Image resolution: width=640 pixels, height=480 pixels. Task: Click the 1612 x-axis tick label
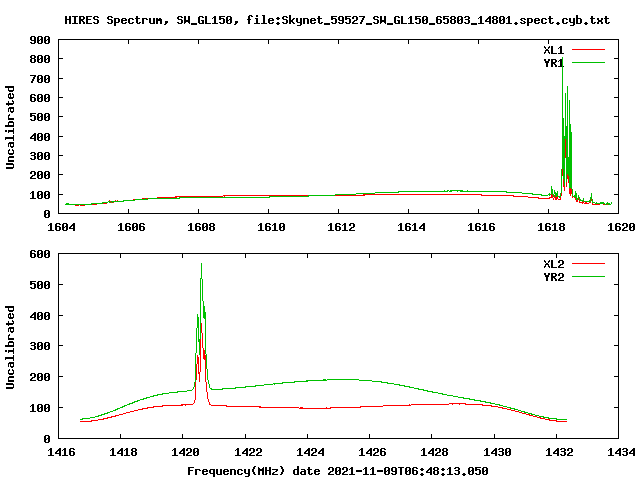click(341, 227)
